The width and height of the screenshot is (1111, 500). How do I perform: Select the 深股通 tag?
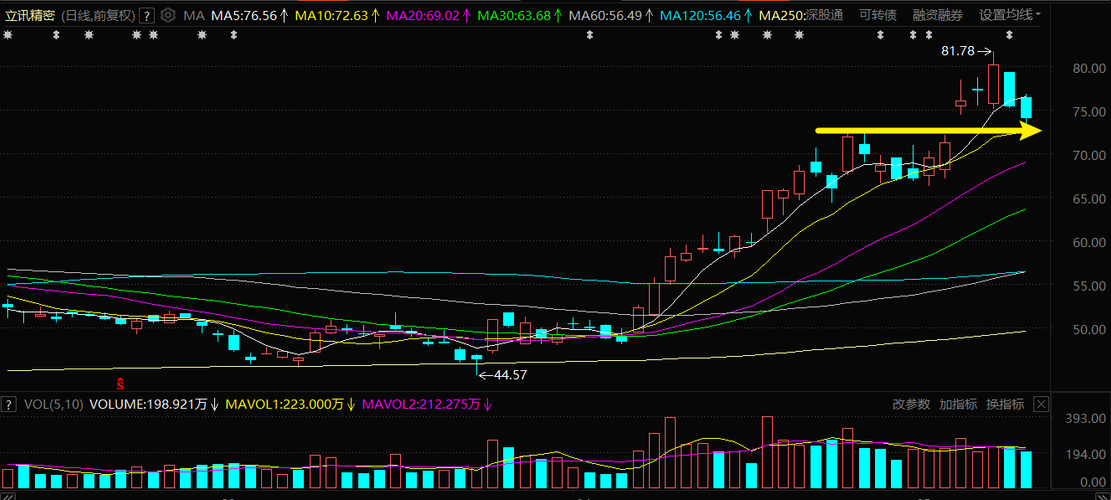(x=823, y=15)
